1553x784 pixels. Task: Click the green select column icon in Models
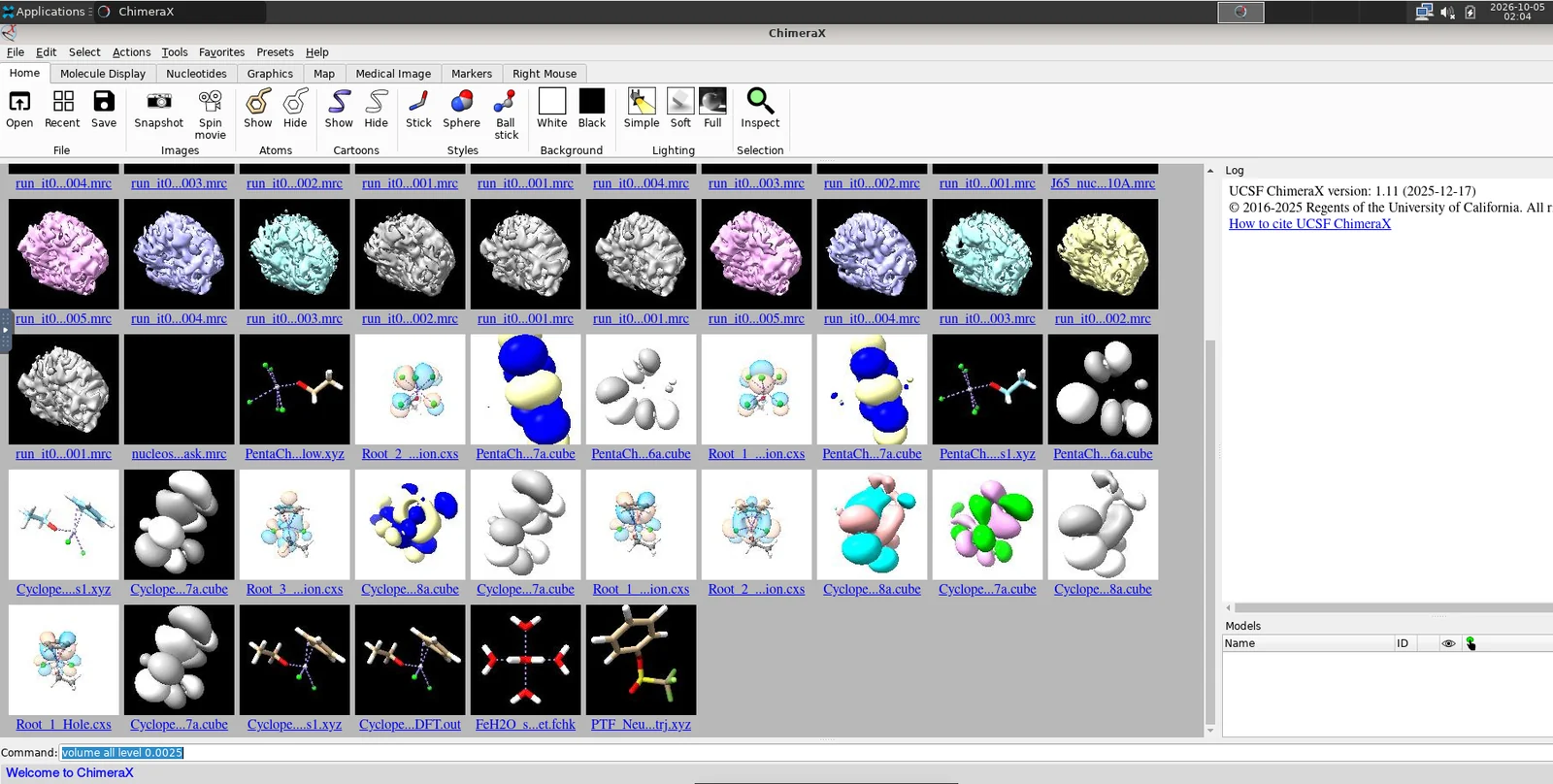1470,643
